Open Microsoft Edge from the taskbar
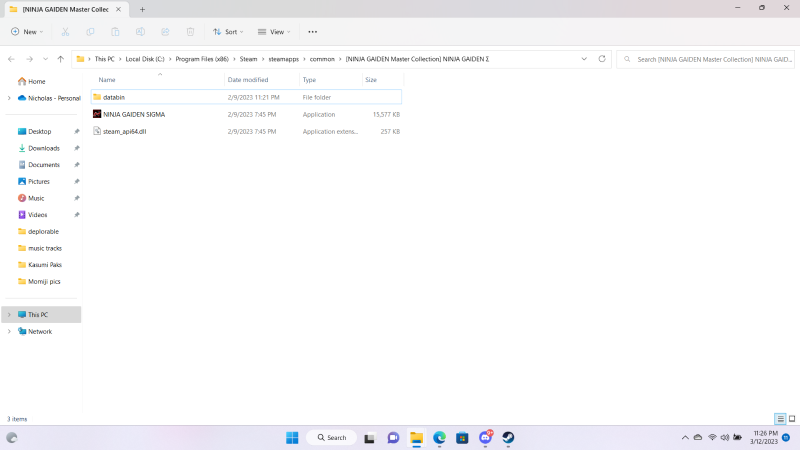The image size is (800, 450). 439,438
